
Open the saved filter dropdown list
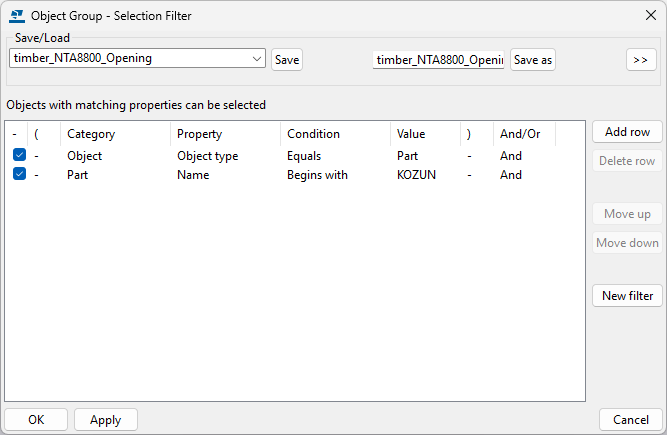(x=258, y=59)
